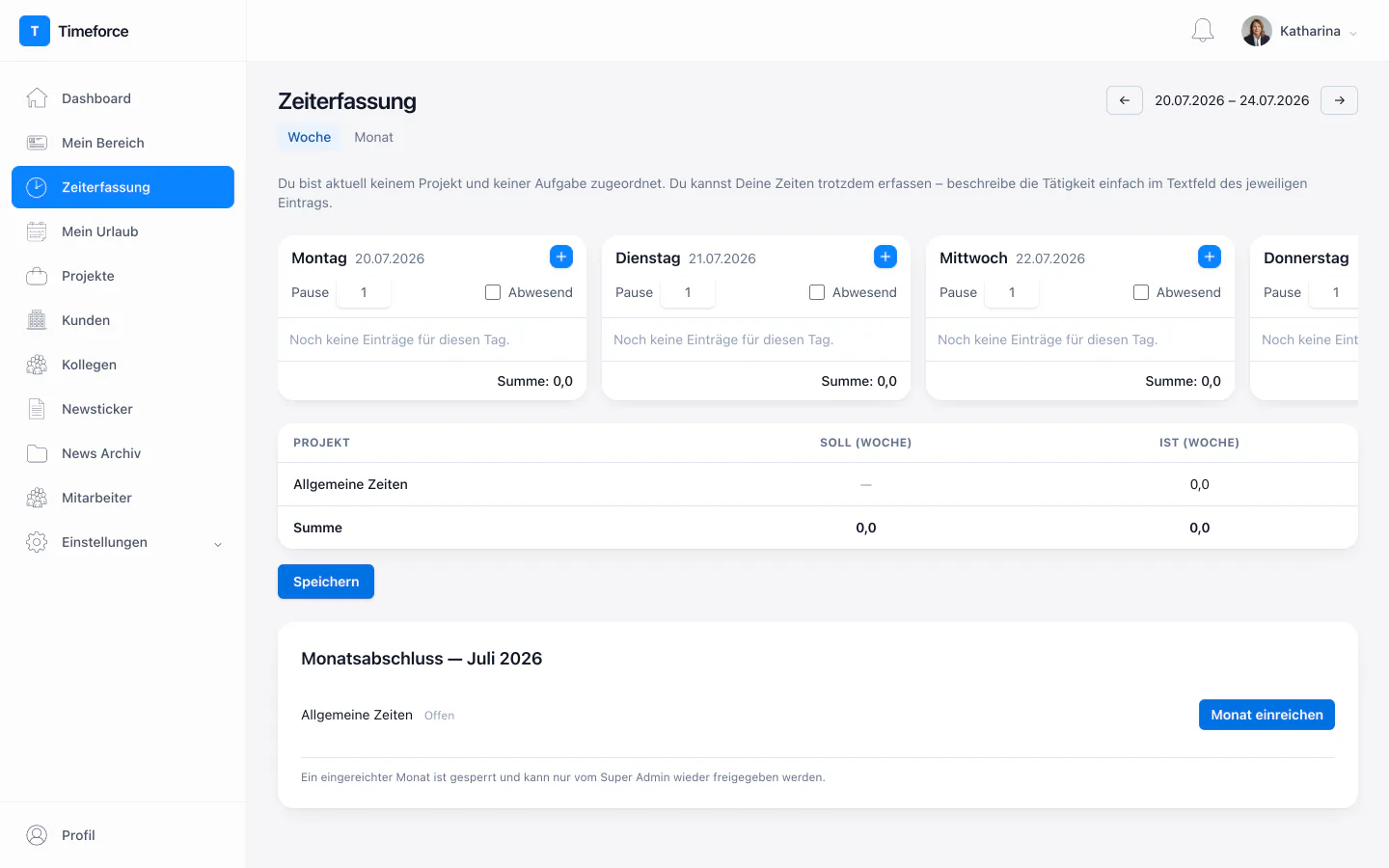
Task: Click the Mein Bereich card icon
Action: coord(37,143)
